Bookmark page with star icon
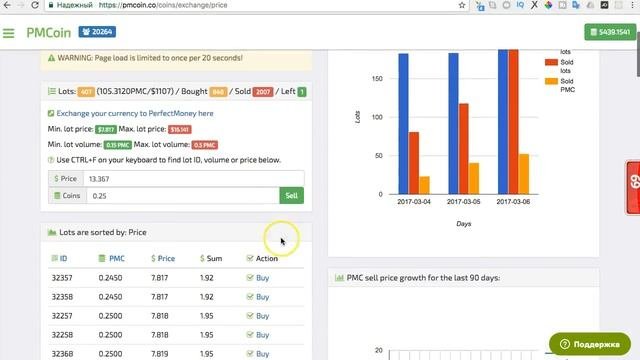640x360 pixels. point(462,5)
